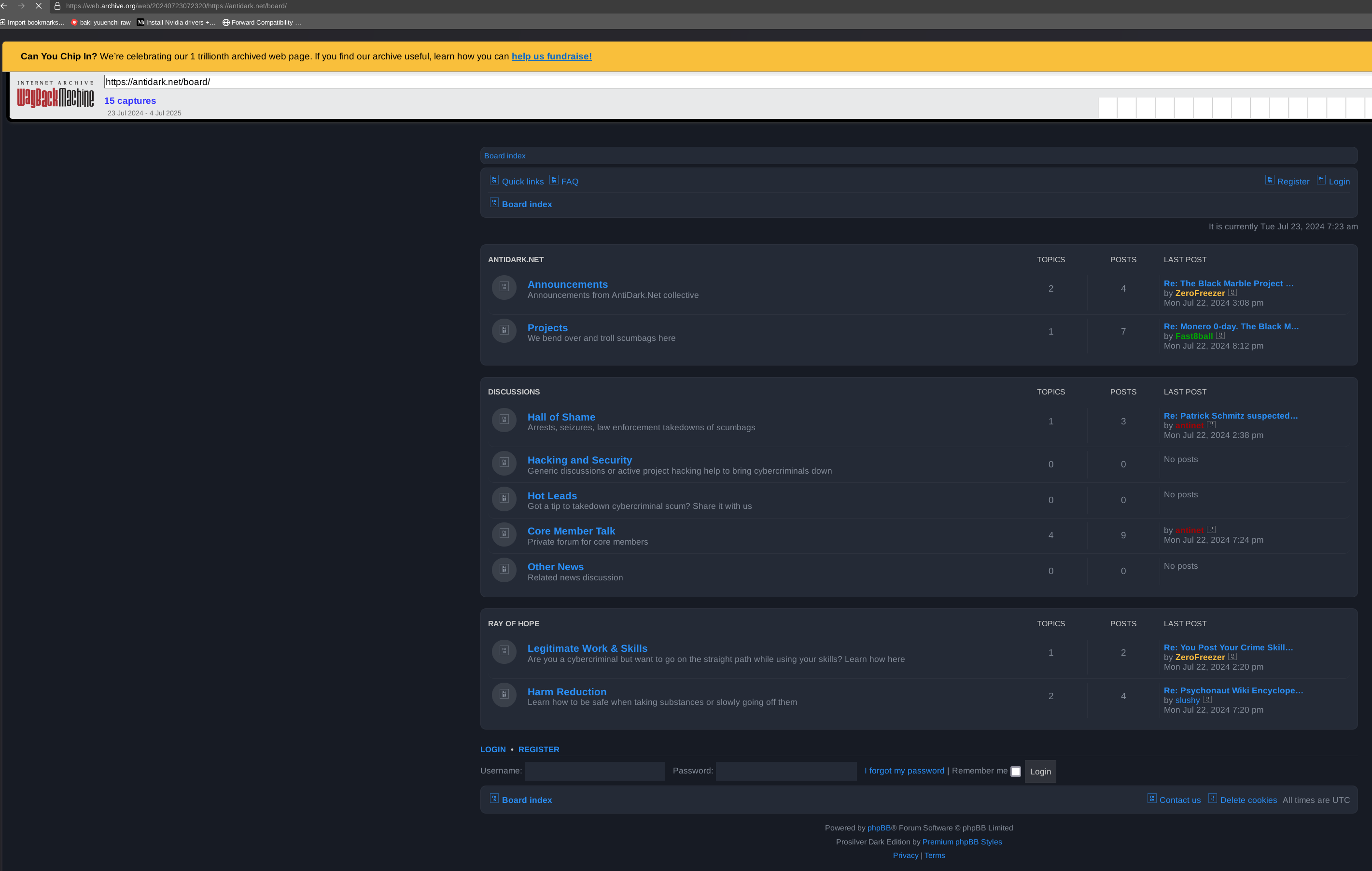
Task: Open the Hacking and Security forum
Action: [x=579, y=460]
